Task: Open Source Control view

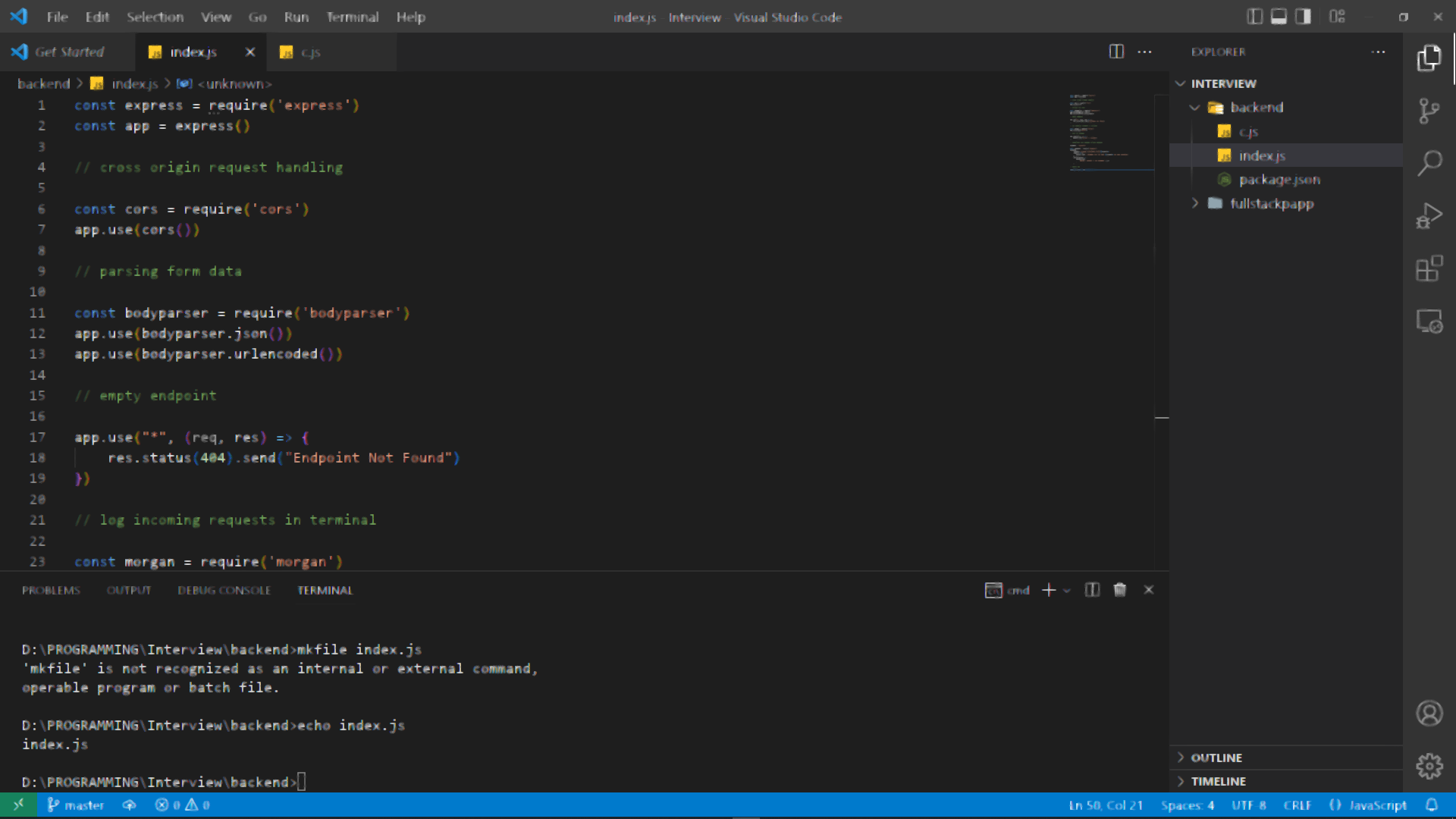Action: (x=1429, y=111)
